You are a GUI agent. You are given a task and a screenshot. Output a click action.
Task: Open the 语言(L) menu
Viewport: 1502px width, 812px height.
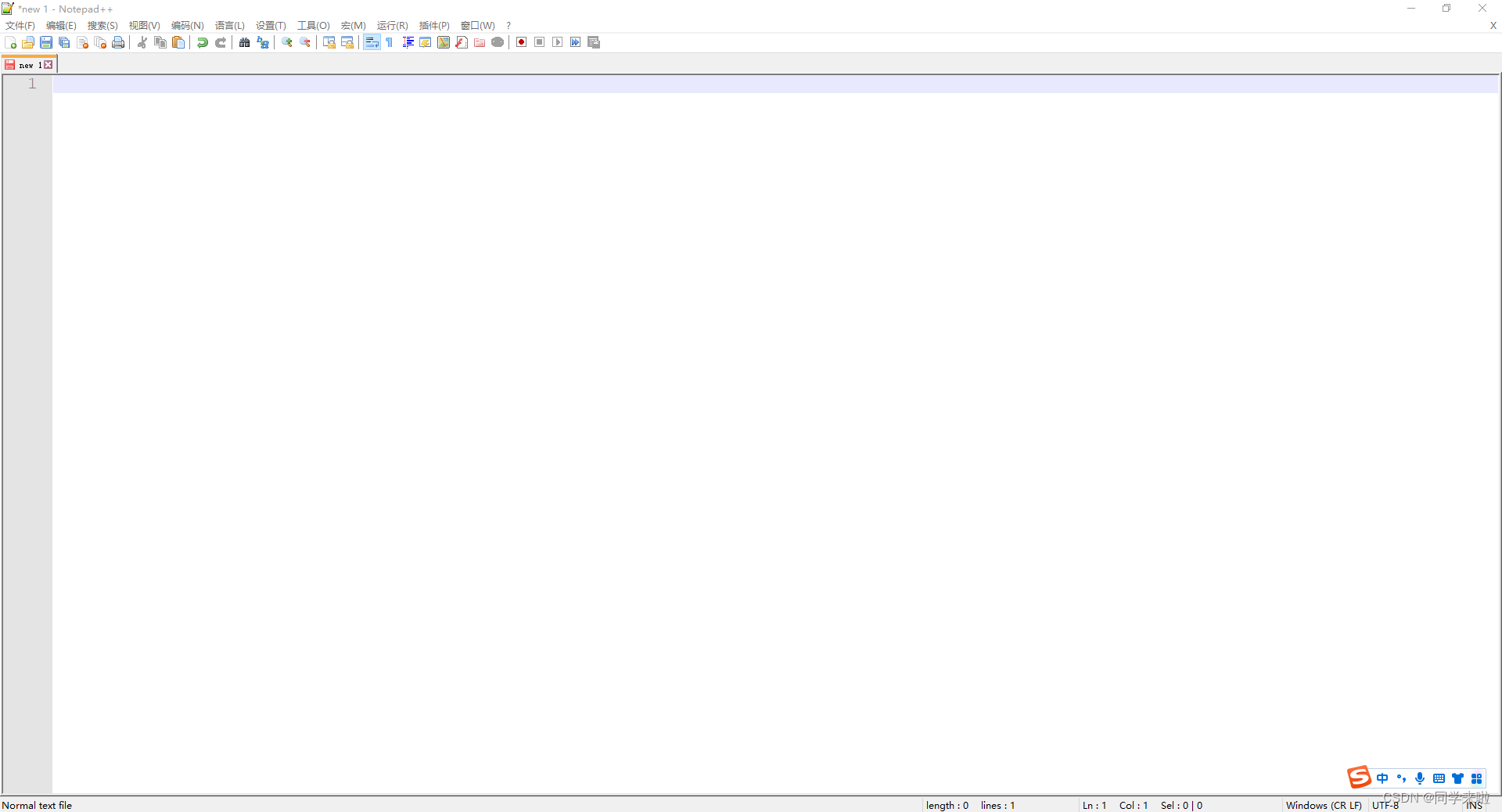click(x=230, y=26)
